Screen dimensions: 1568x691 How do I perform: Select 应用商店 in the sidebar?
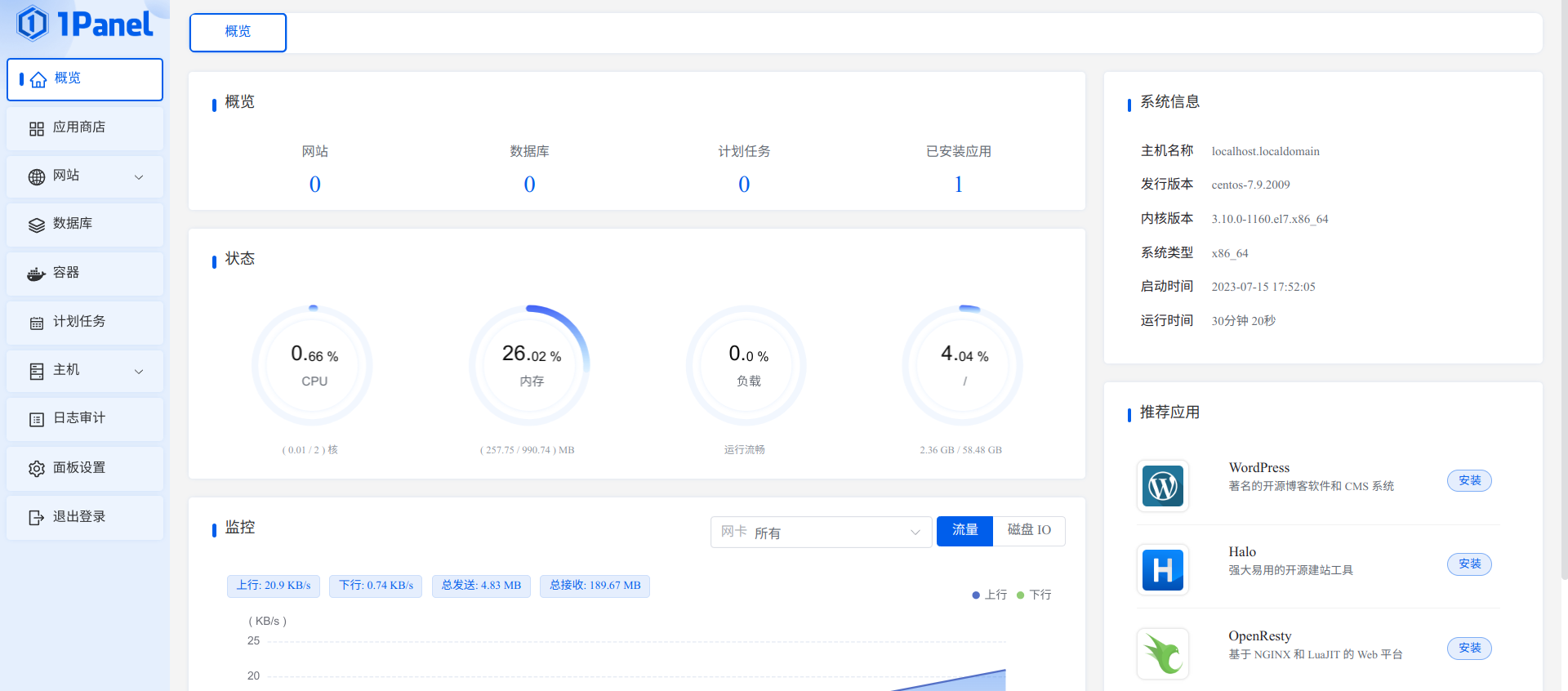85,128
